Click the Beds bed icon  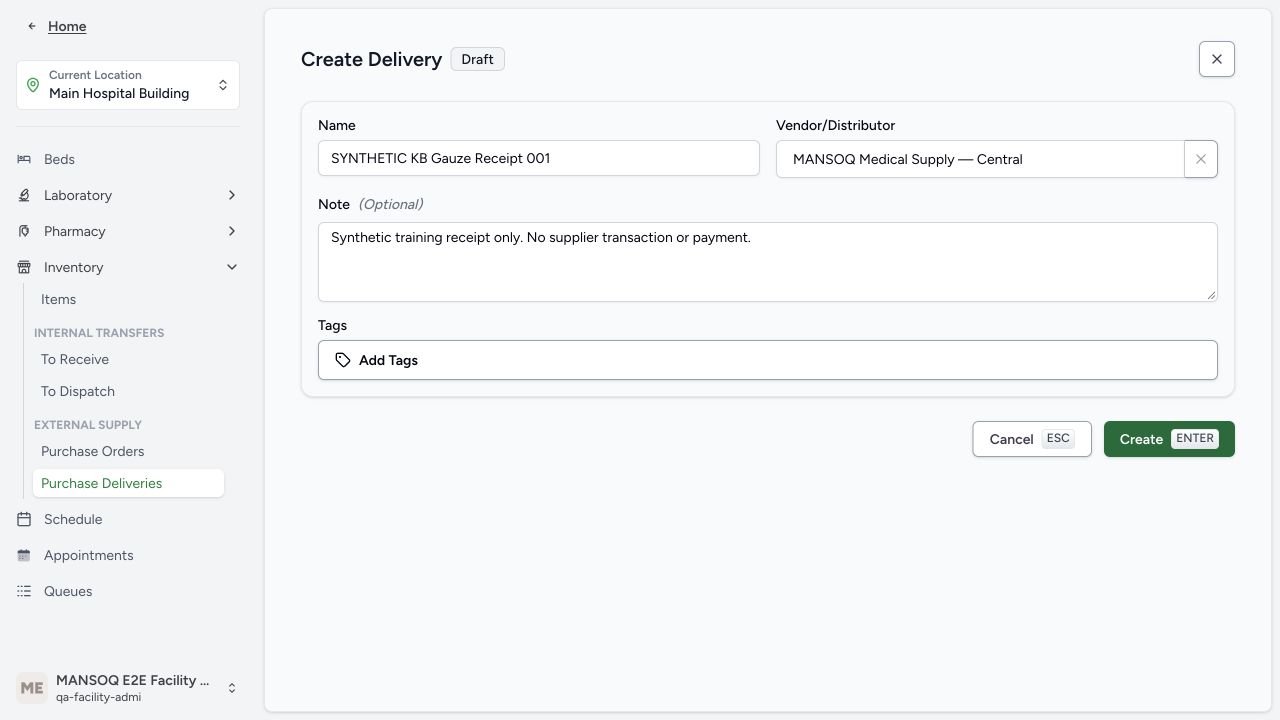(x=24, y=159)
